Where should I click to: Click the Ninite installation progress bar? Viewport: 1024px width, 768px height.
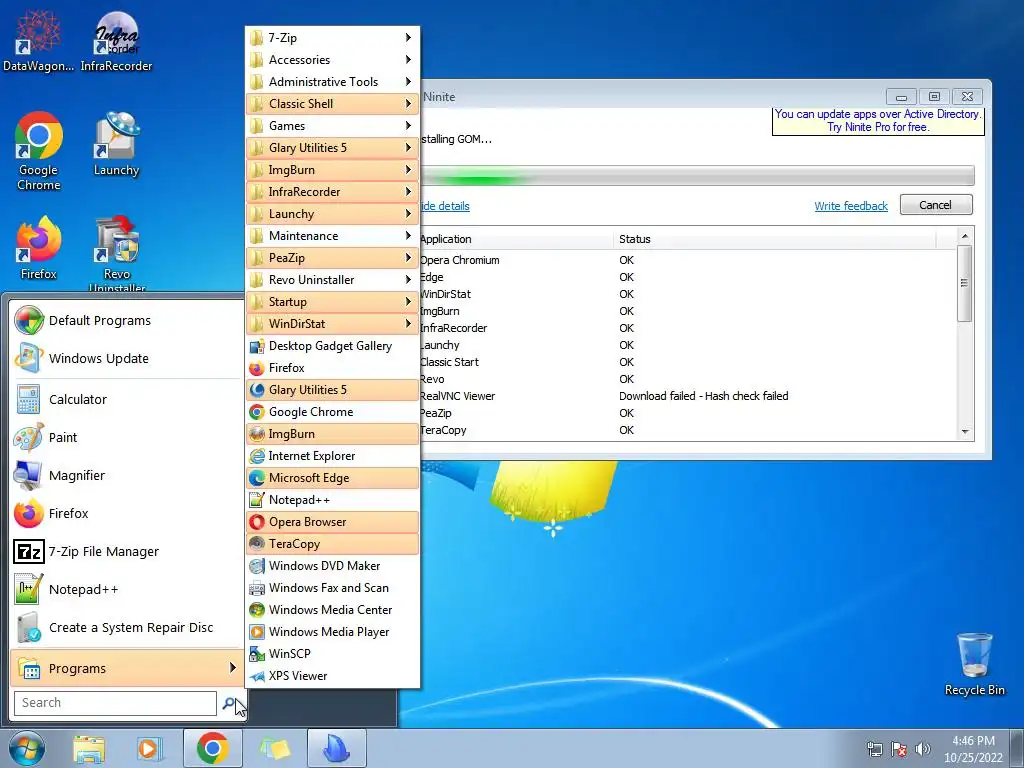697,176
